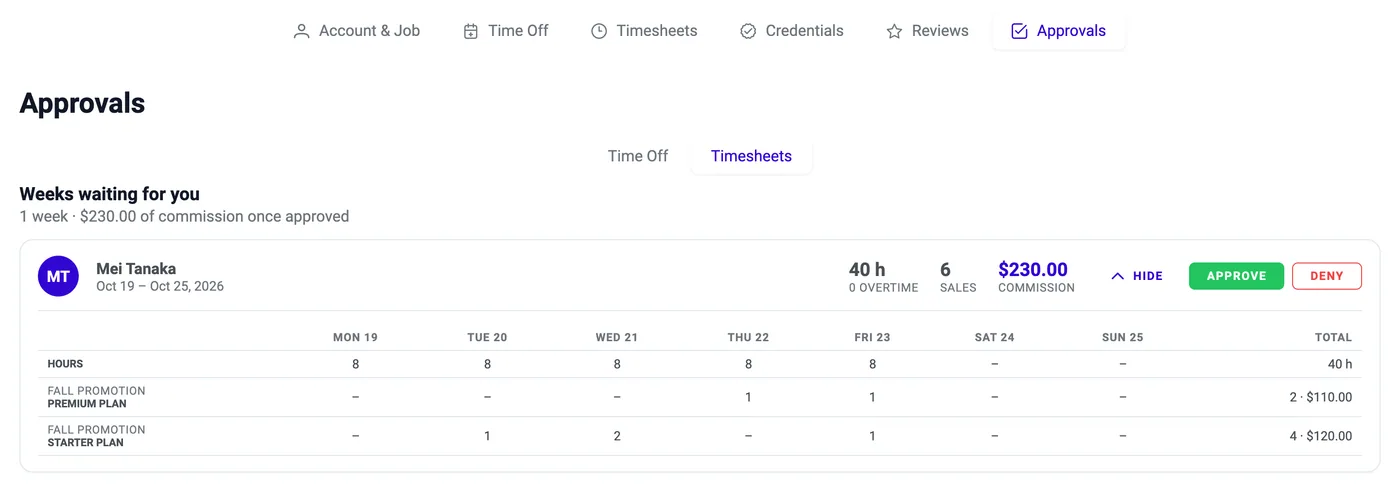Click the clock icon beside Timesheets tab

[x=599, y=31]
